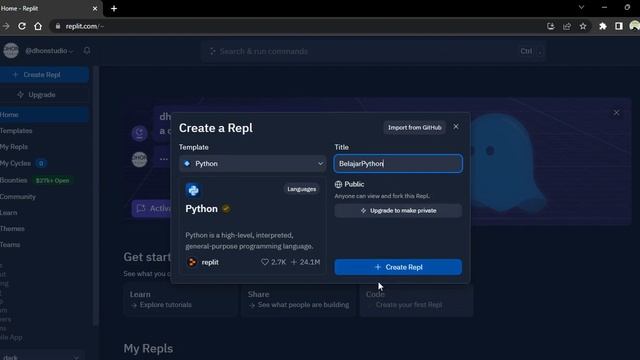Click the fork count 24.1M
Screen dimensions: 640x360
click(305, 262)
